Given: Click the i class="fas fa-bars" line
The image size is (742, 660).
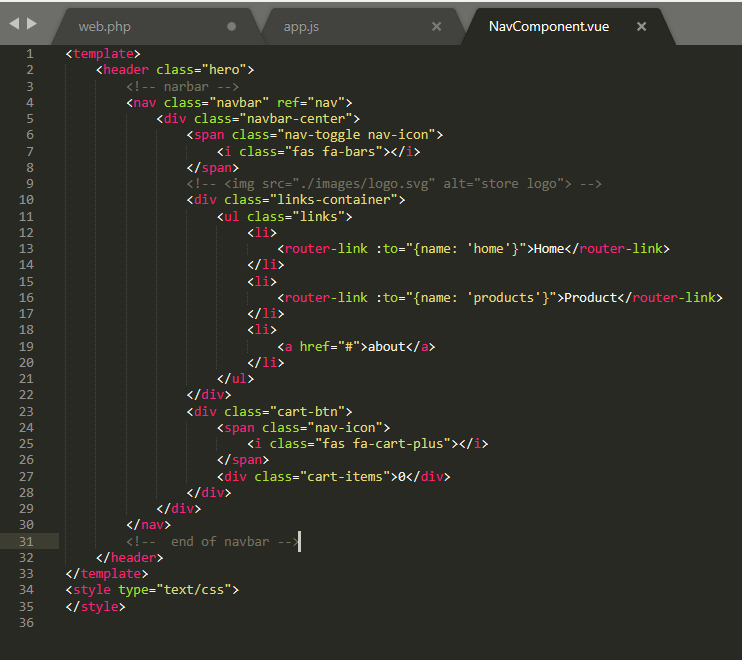Looking at the screenshot, I should coord(319,151).
